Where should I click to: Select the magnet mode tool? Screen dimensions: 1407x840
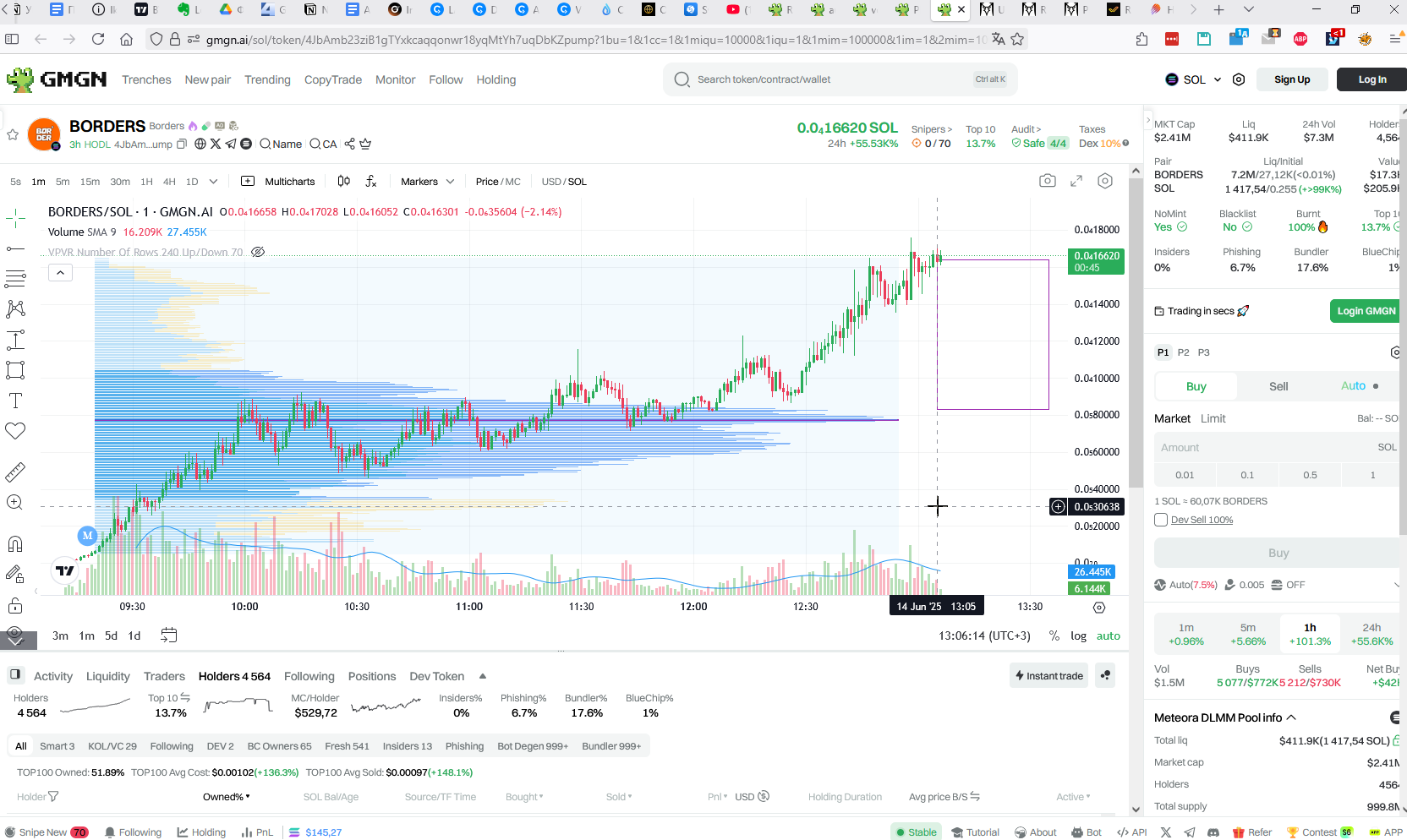point(15,543)
